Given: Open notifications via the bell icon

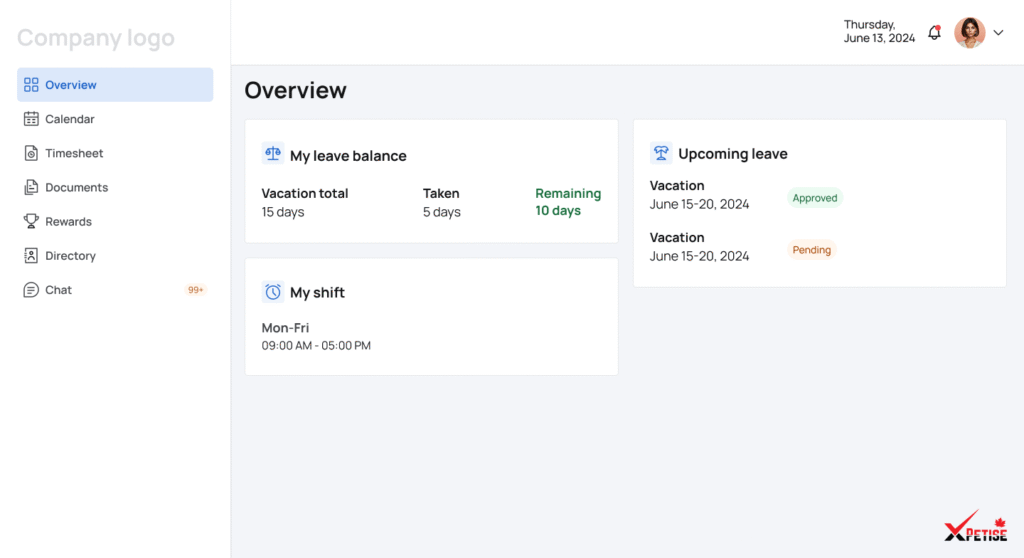Looking at the screenshot, I should [934, 32].
